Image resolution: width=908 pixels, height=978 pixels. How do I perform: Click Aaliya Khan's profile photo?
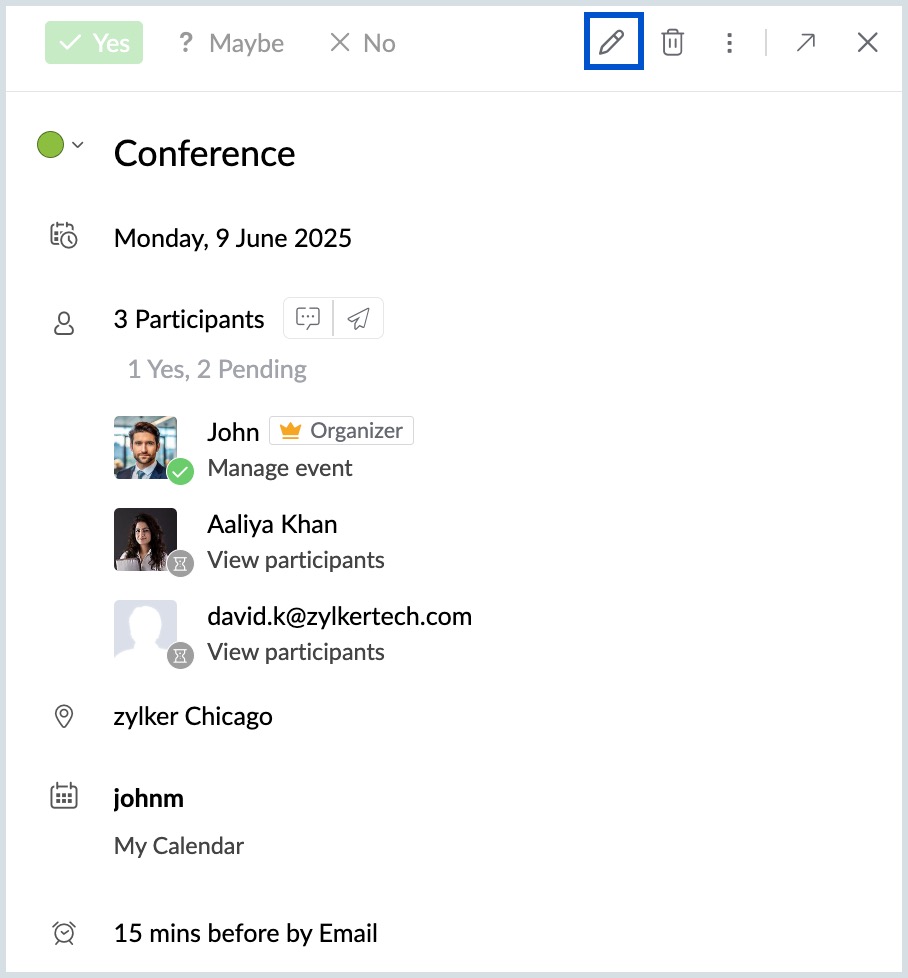[146, 539]
